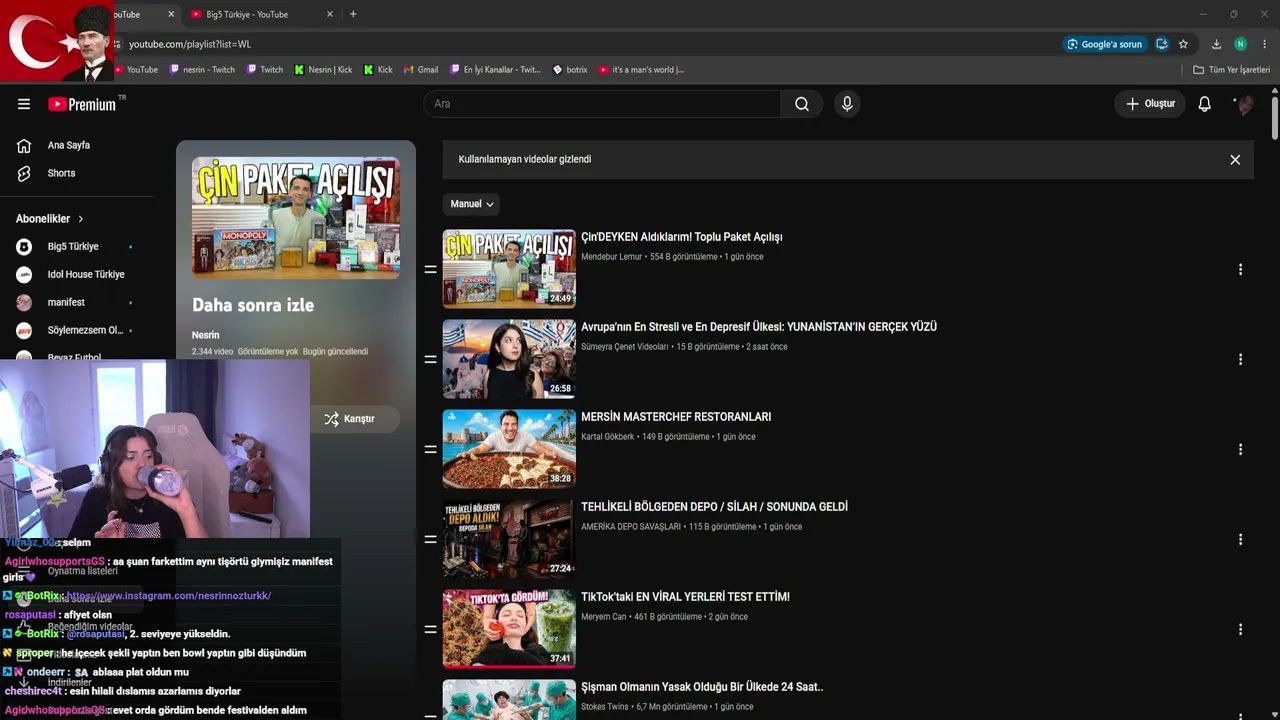
Task: Bookmark this page with the star icon
Action: click(1183, 44)
